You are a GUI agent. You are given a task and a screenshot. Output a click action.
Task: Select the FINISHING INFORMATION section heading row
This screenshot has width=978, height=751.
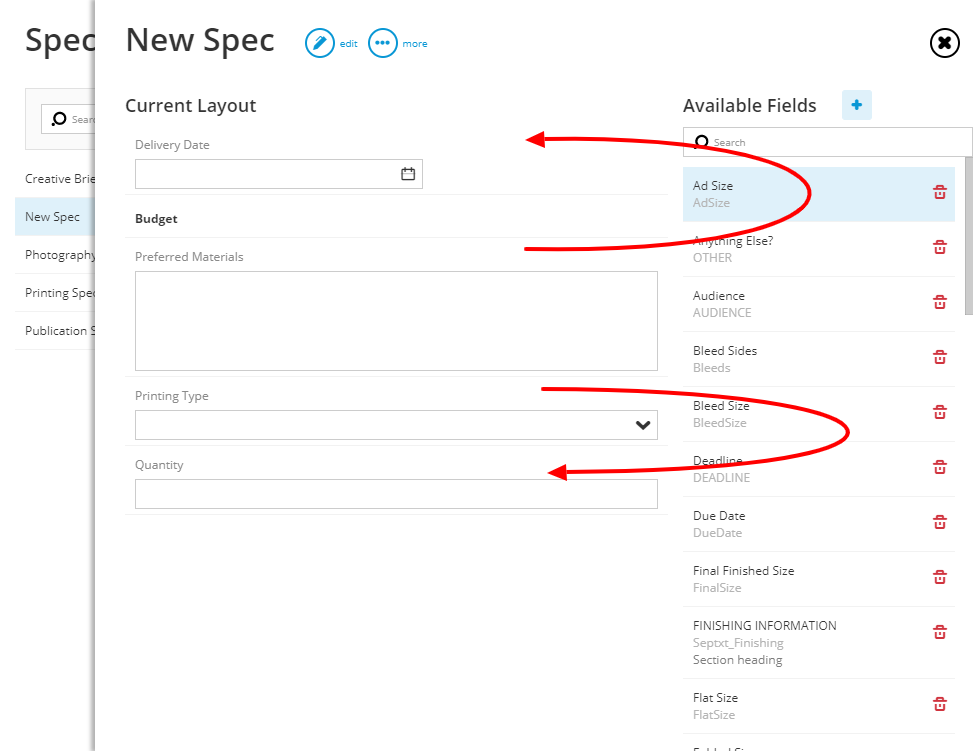(819, 642)
